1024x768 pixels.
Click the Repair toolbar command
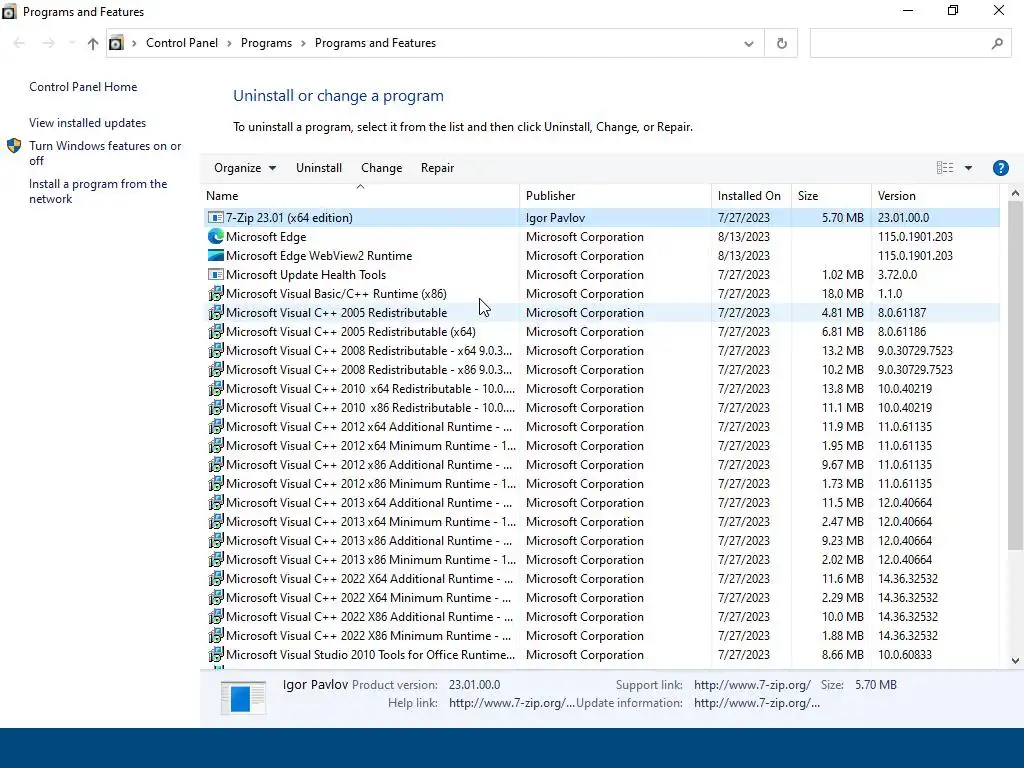pos(437,168)
